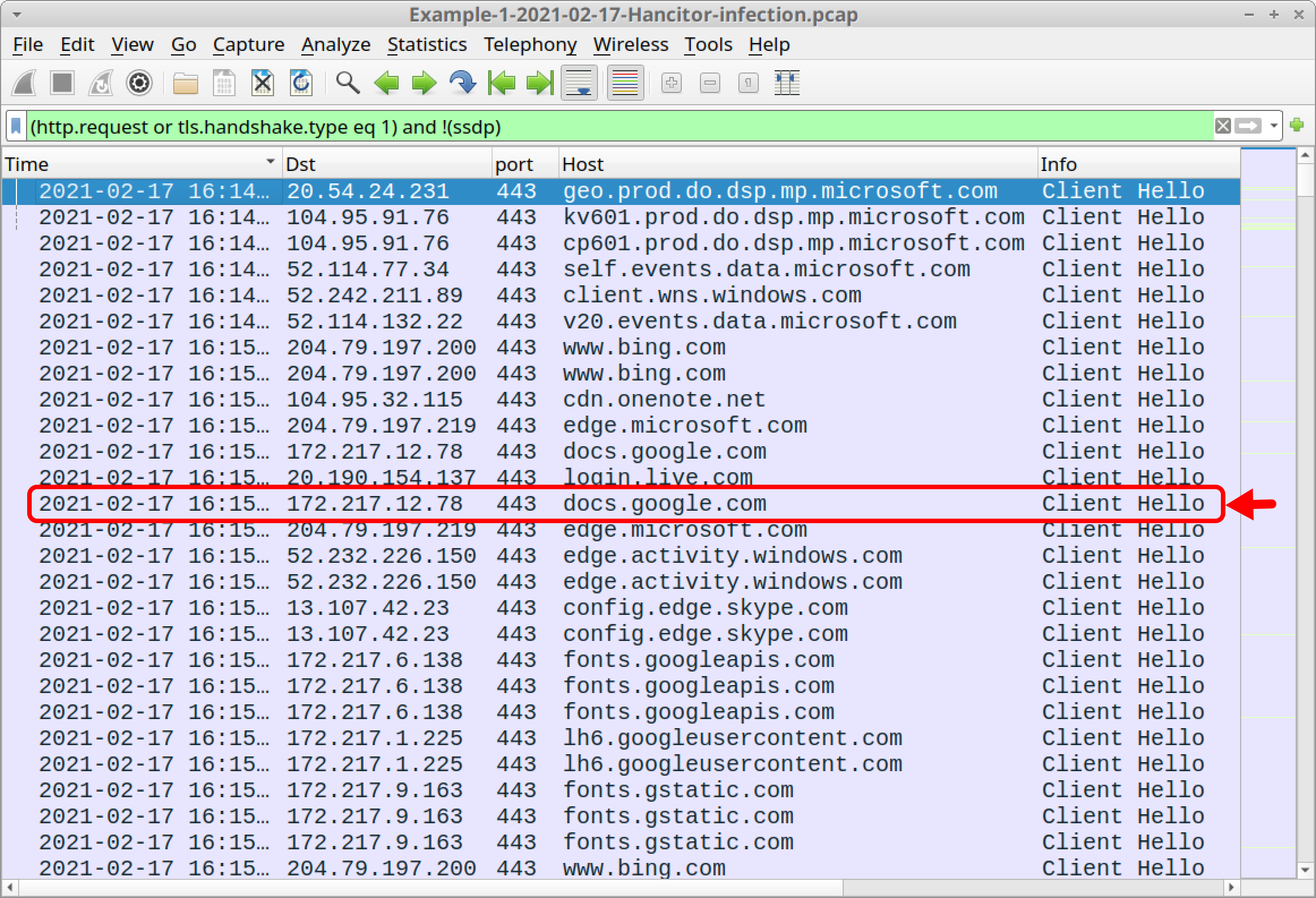Viewport: 1316px width, 898px height.
Task: Click the vertical scrollbar down arrow
Action: 1305,870
